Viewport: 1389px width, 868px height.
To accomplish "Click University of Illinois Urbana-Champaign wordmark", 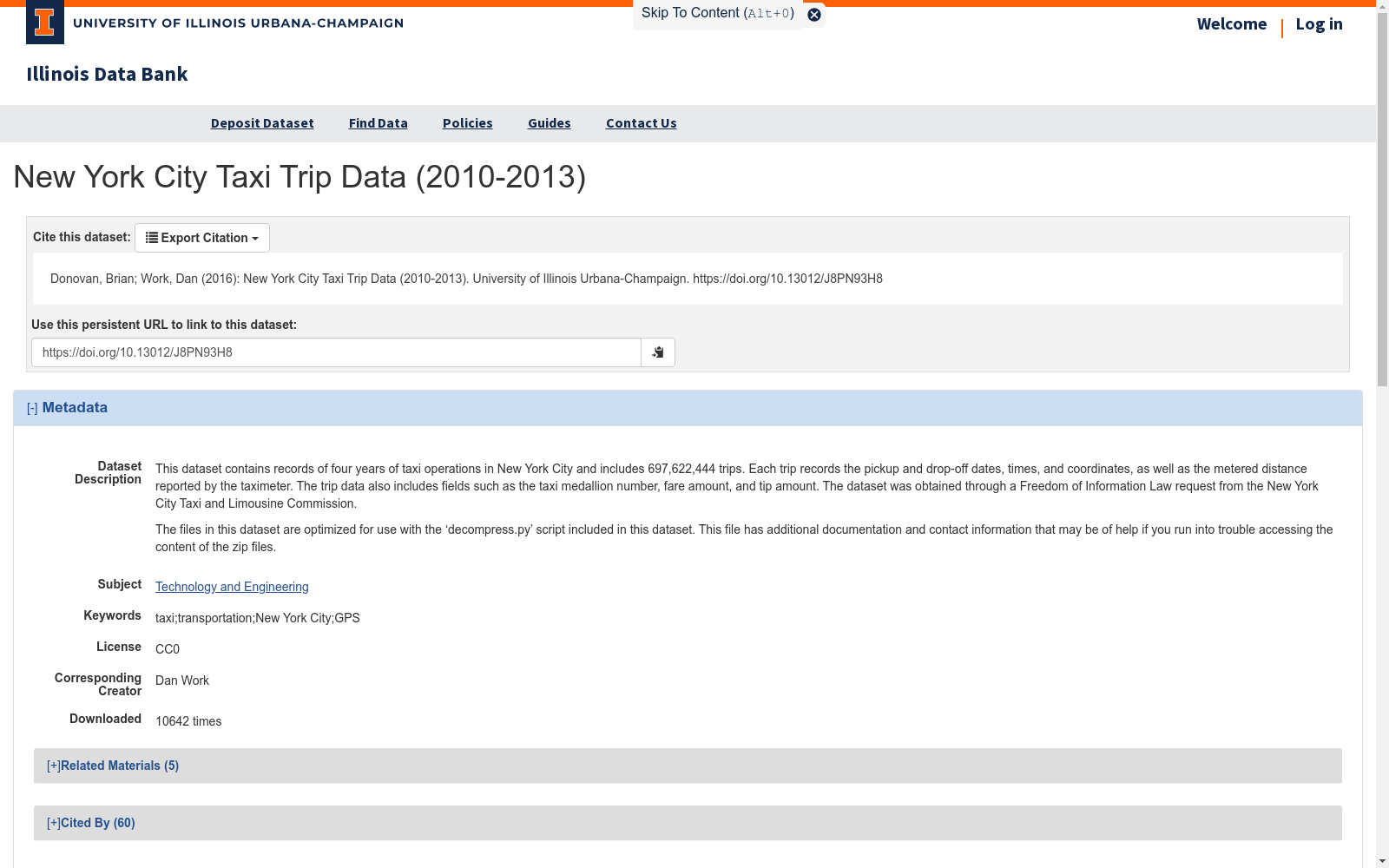I will click(x=239, y=23).
